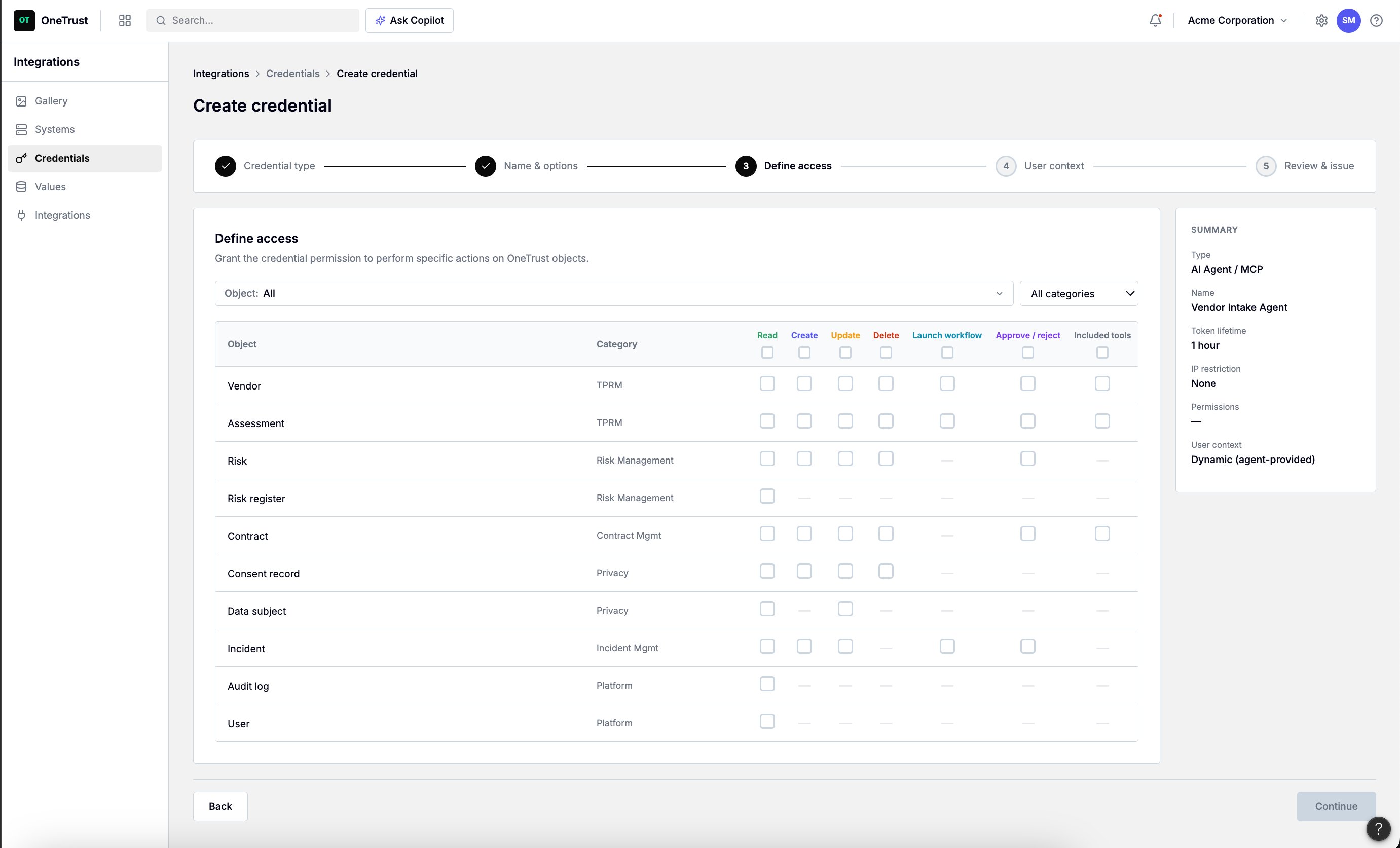The height and width of the screenshot is (848, 1400).
Task: Click the Dynamic (agent-provided) summary value
Action: coord(1253,460)
